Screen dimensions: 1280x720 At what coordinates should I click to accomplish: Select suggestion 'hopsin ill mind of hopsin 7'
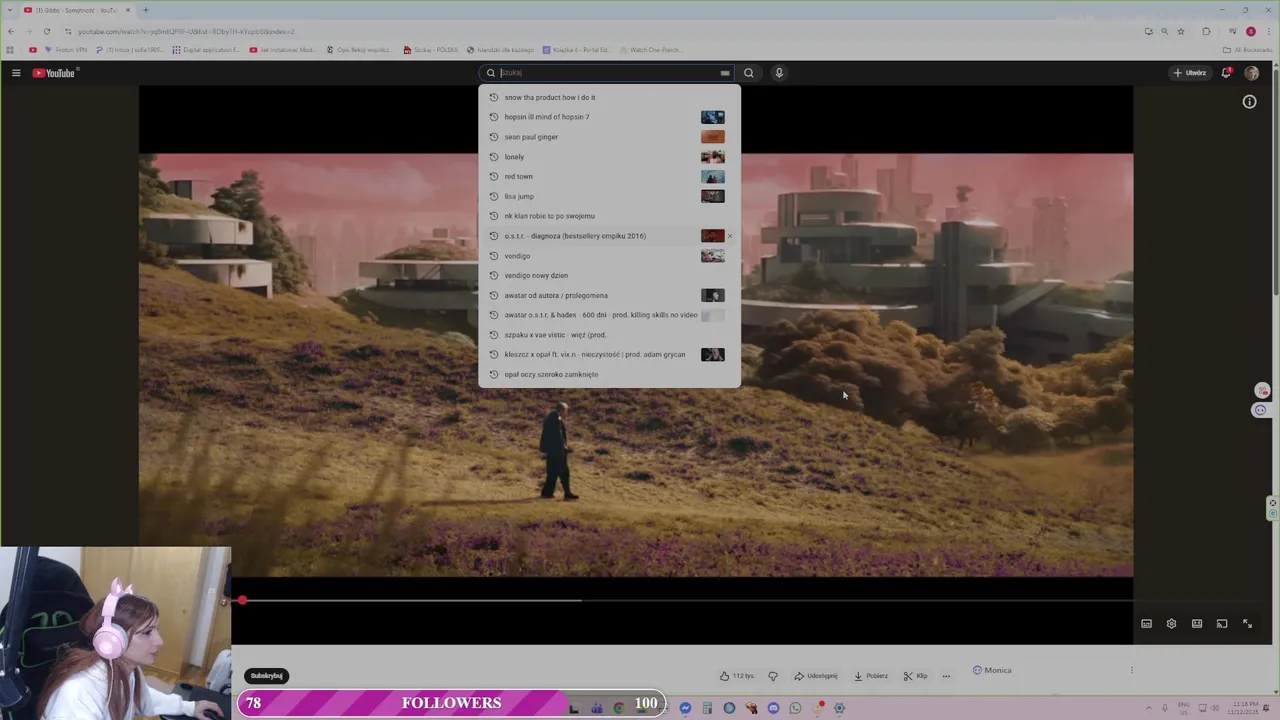[609, 117]
